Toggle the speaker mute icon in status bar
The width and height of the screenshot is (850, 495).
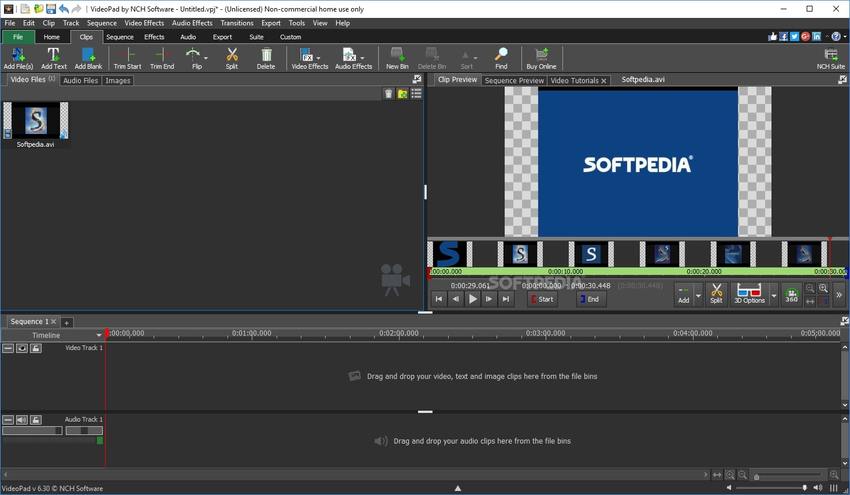[817, 488]
